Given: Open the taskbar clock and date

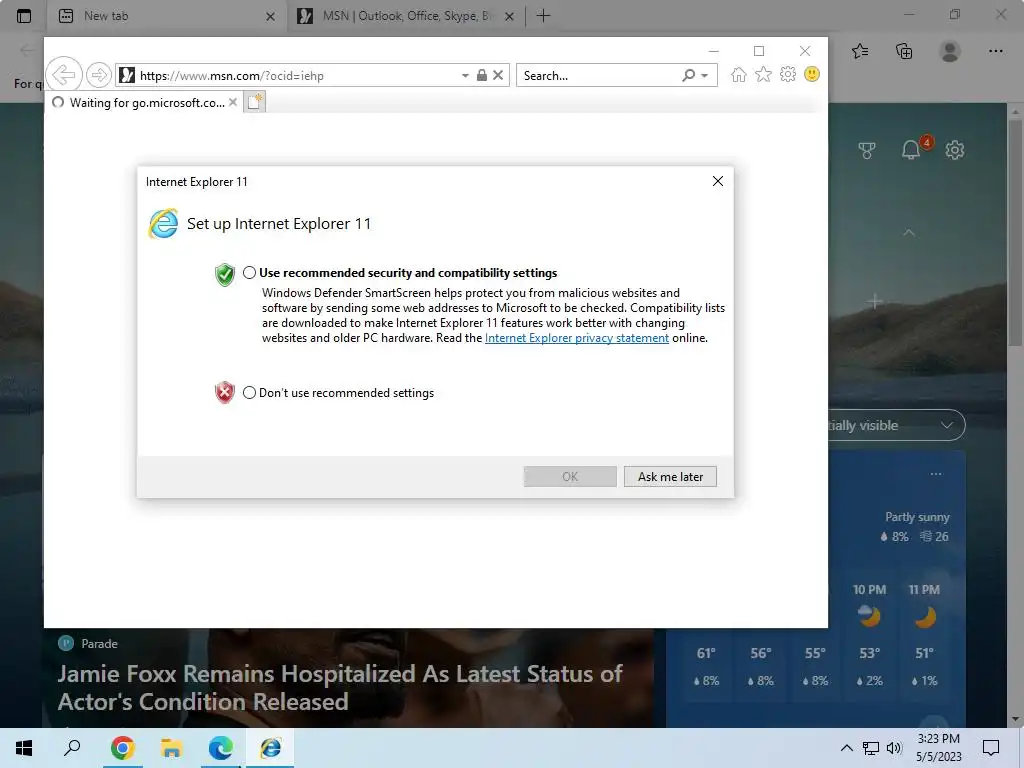Looking at the screenshot, I should pos(938,748).
